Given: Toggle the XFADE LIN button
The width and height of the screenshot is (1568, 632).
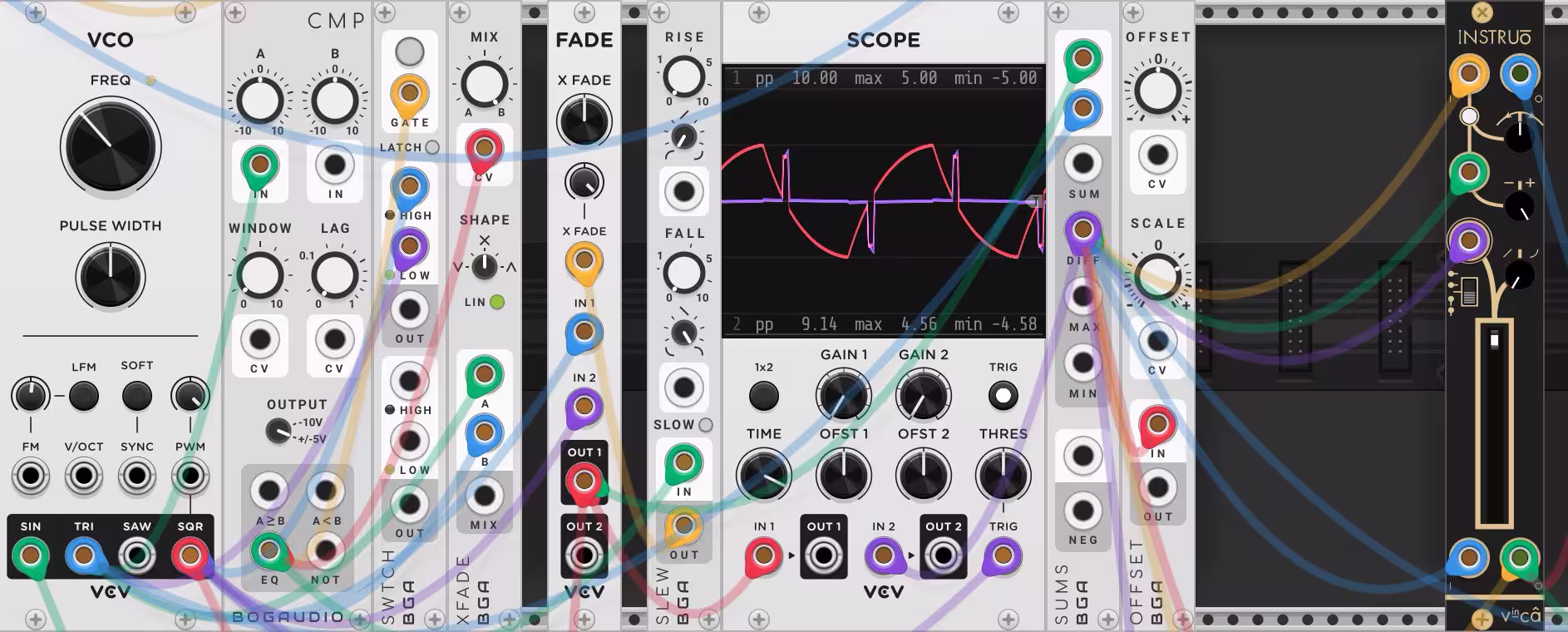Looking at the screenshot, I should coord(497,302).
